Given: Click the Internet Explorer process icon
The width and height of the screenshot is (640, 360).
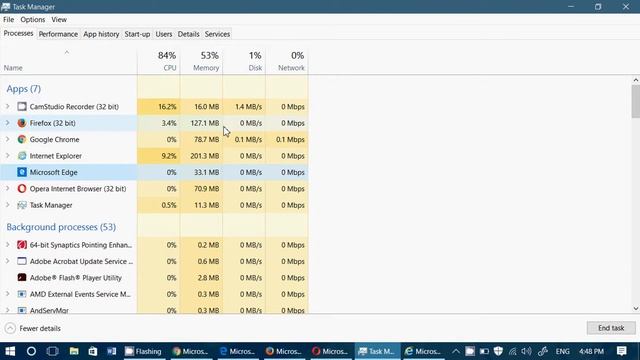Looking at the screenshot, I should pos(22,156).
